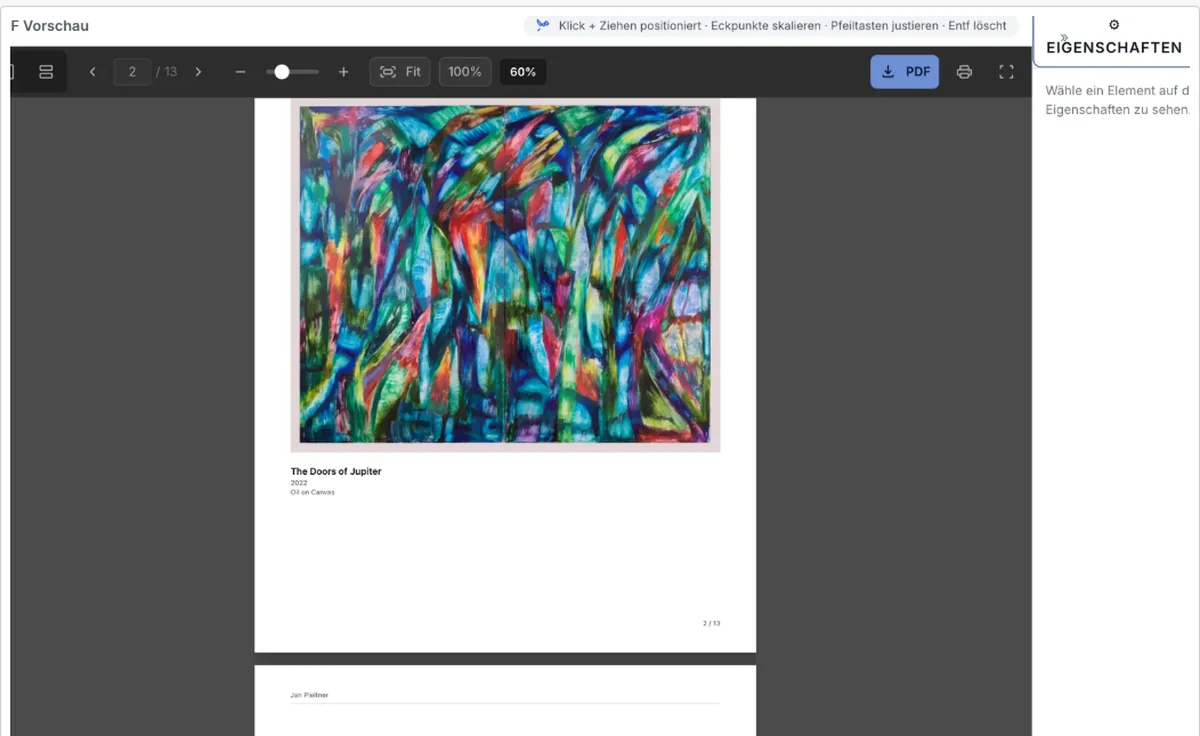The image size is (1200, 736).
Task: Go to the next page arrow
Action: 198,72
